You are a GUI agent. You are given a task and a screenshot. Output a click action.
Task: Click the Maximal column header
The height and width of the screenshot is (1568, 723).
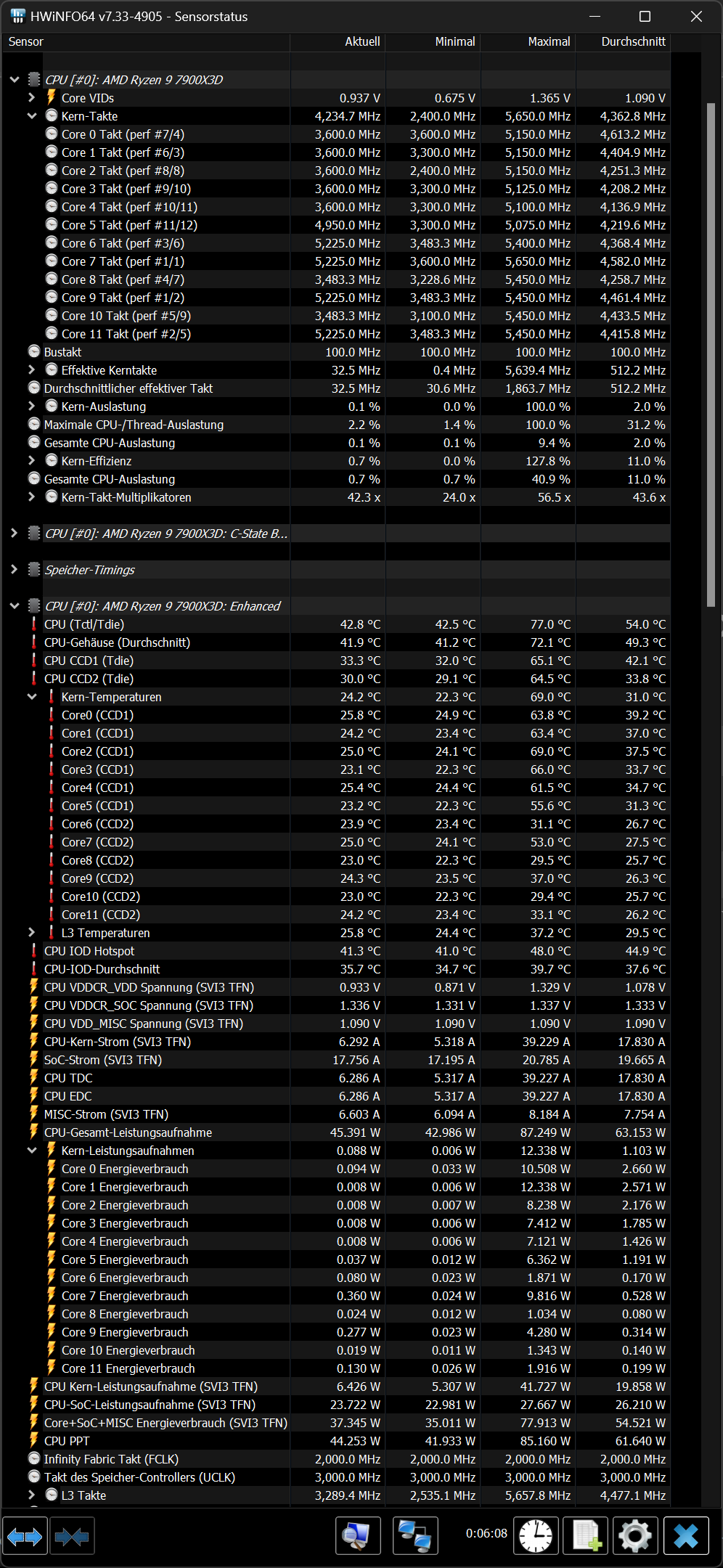point(528,42)
